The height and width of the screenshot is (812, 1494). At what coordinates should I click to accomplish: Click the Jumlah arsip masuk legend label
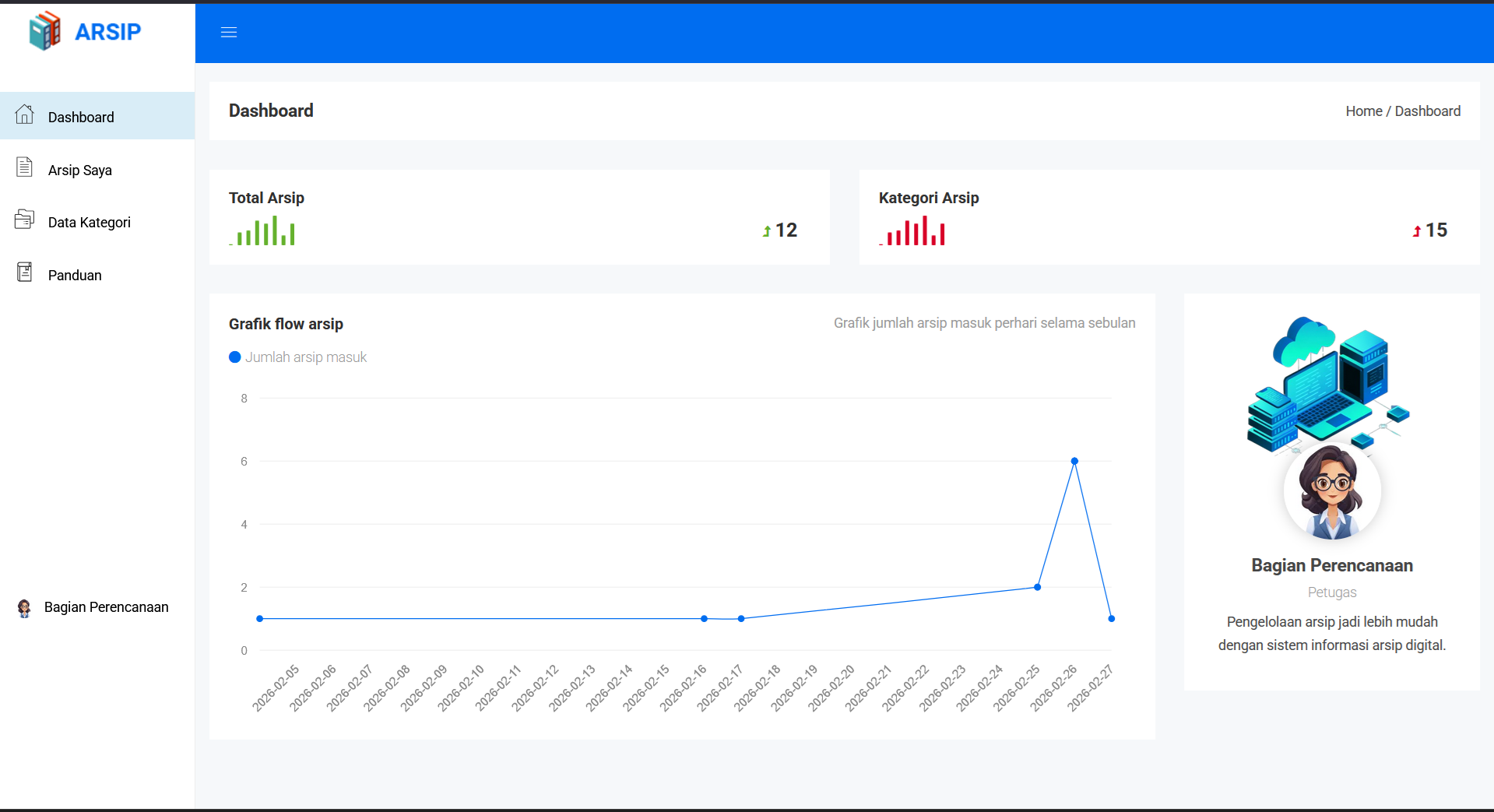point(306,357)
